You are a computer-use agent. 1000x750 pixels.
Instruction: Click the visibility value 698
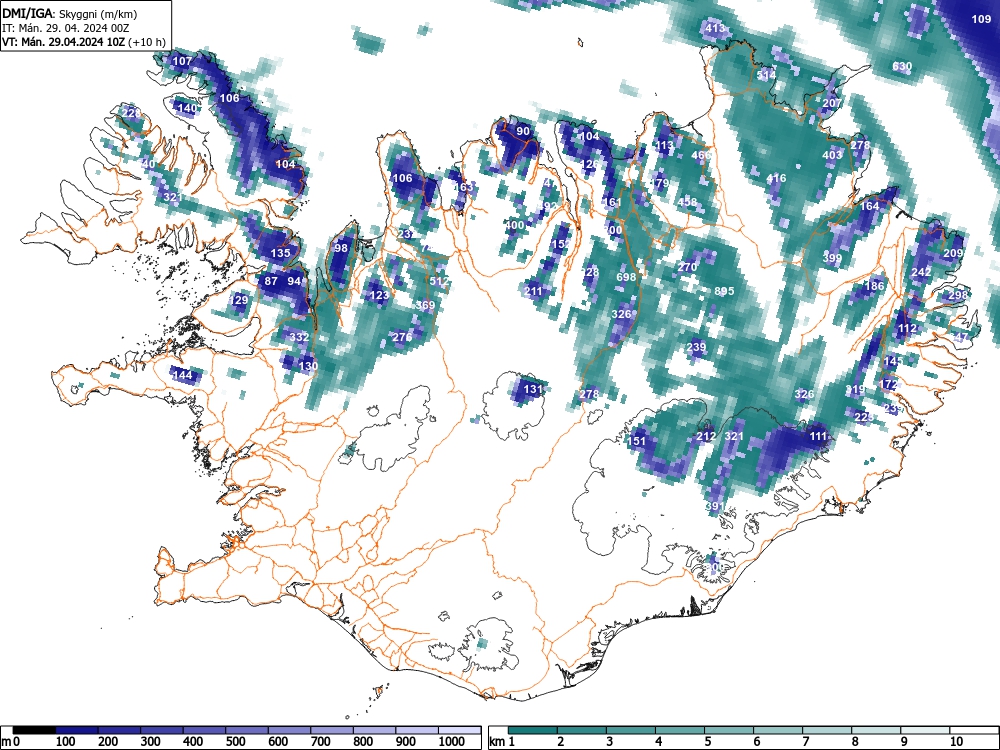click(626, 277)
